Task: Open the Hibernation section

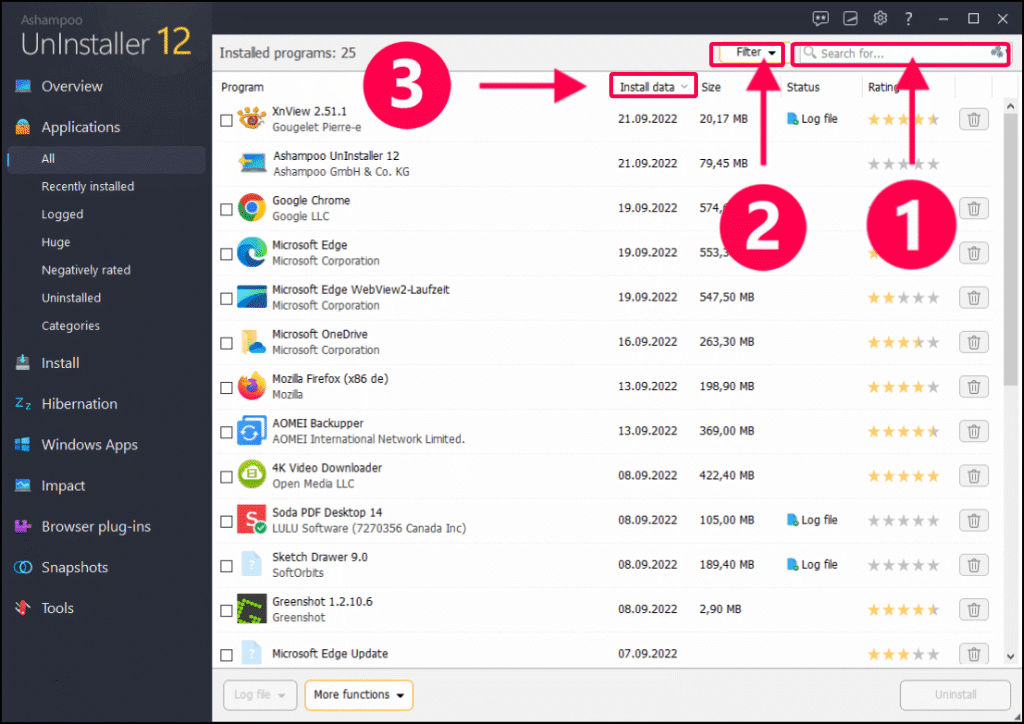Action: pyautogui.click(x=79, y=404)
